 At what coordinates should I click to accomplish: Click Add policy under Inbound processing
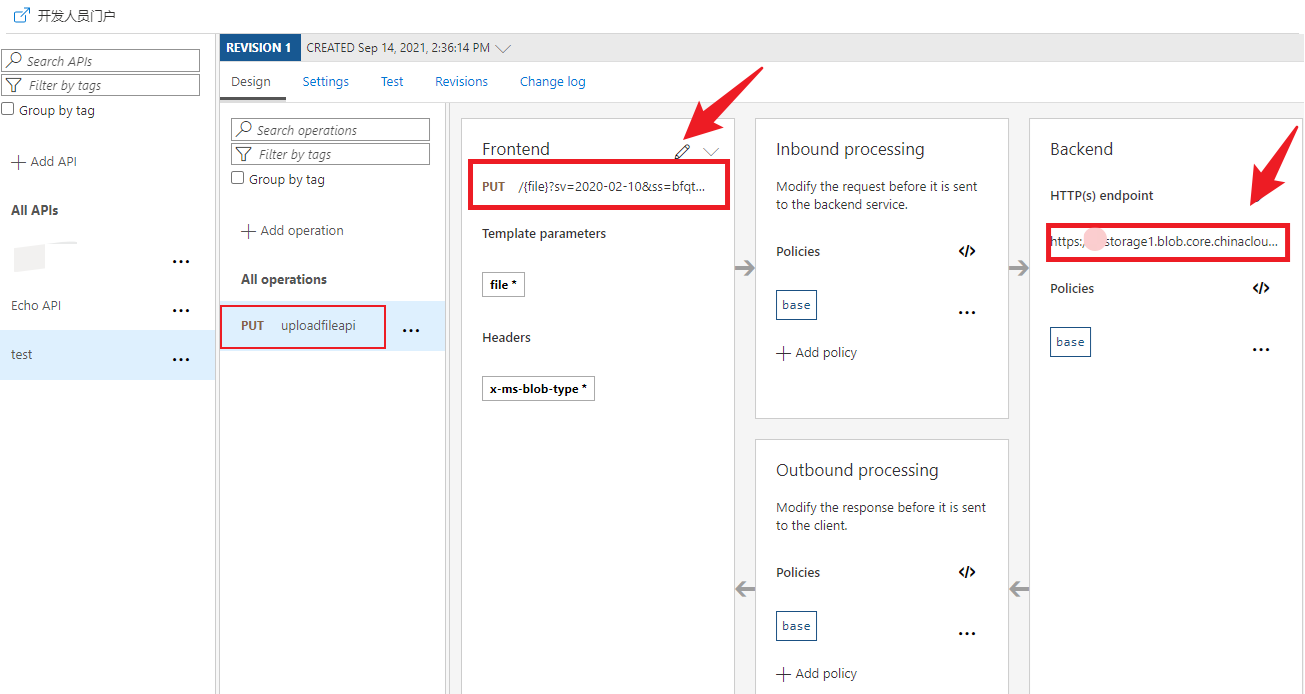[816, 353]
